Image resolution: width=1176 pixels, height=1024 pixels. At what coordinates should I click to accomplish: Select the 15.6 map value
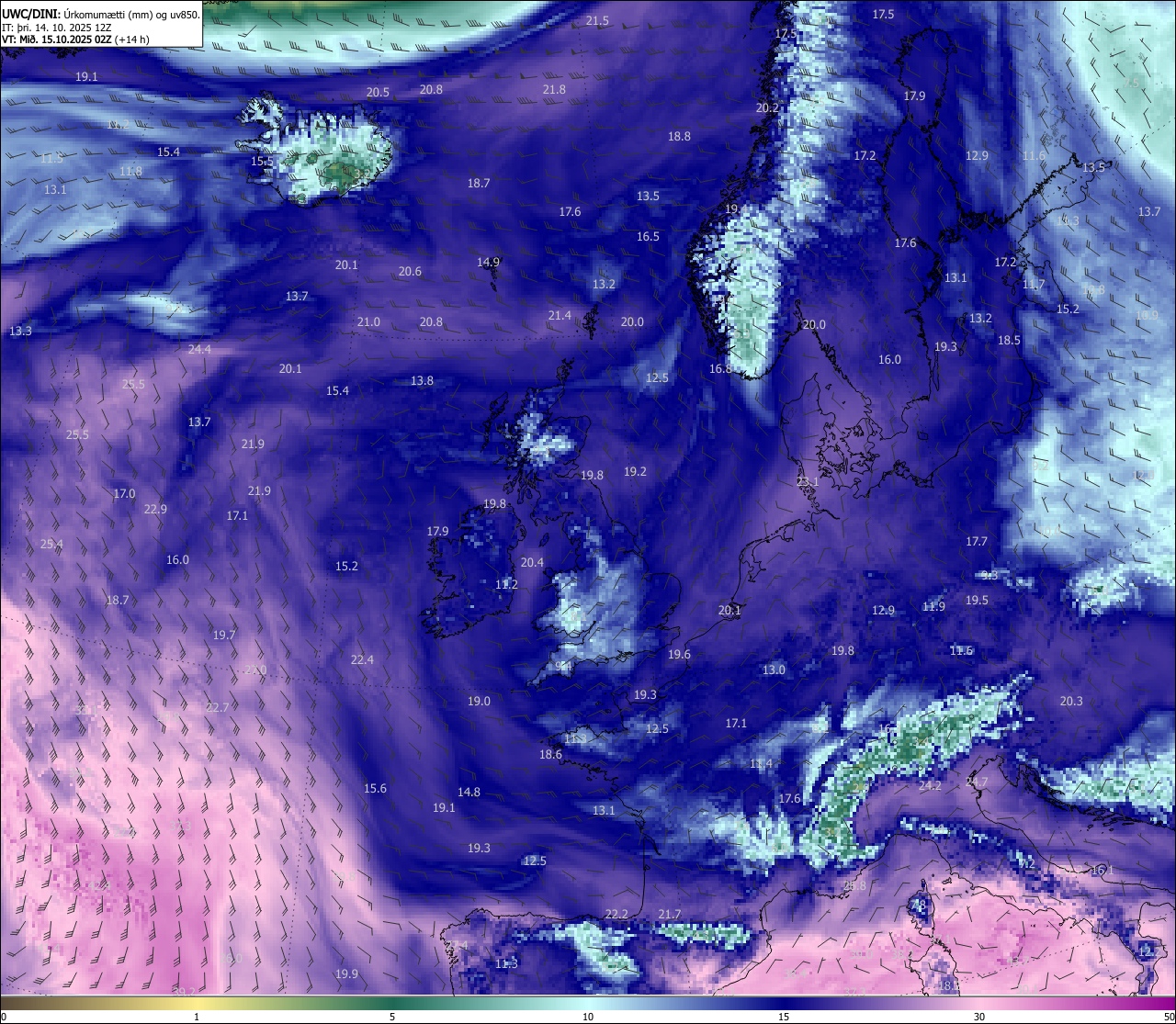click(x=375, y=788)
